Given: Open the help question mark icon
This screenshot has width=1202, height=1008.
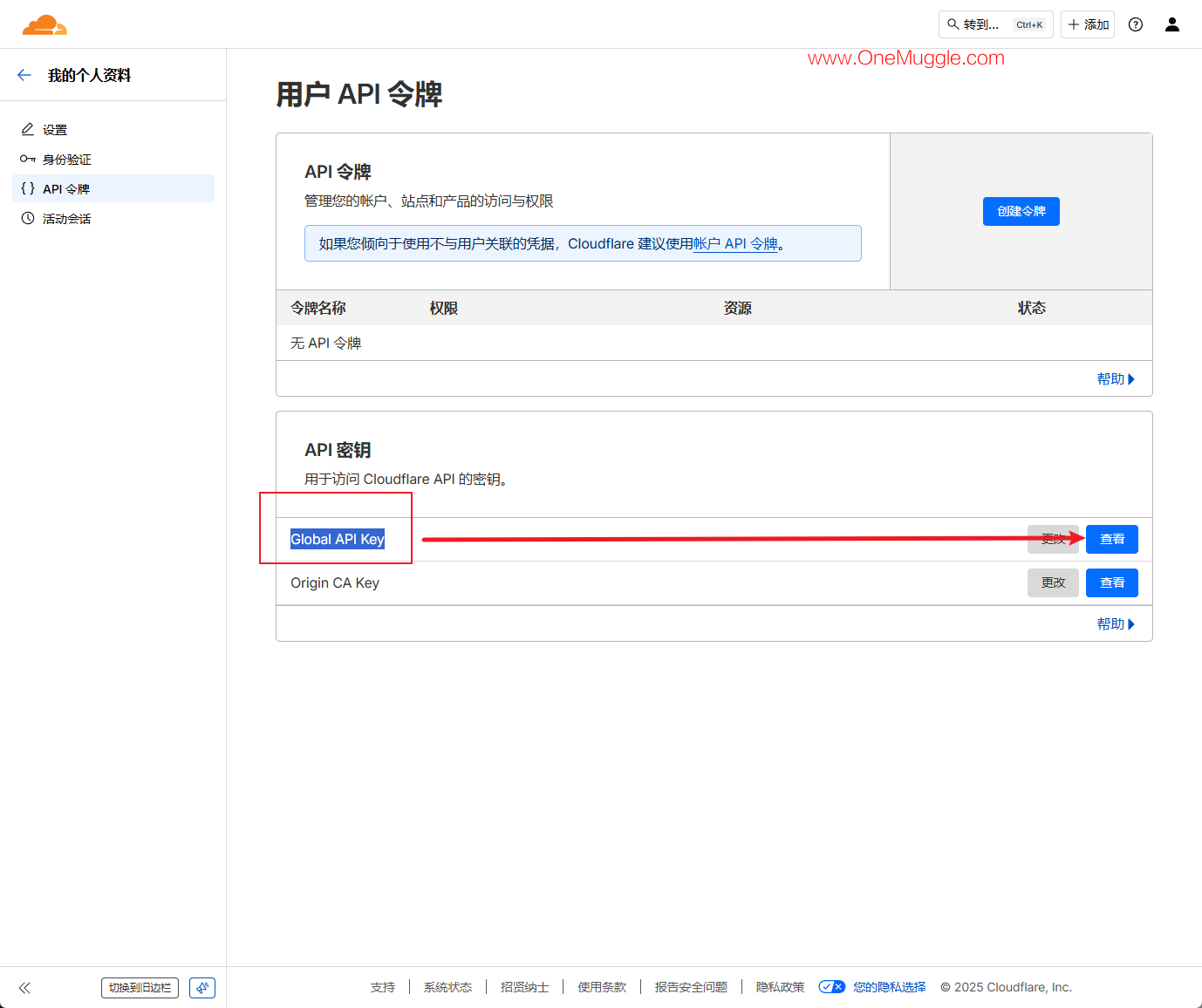Looking at the screenshot, I should coord(1136,24).
